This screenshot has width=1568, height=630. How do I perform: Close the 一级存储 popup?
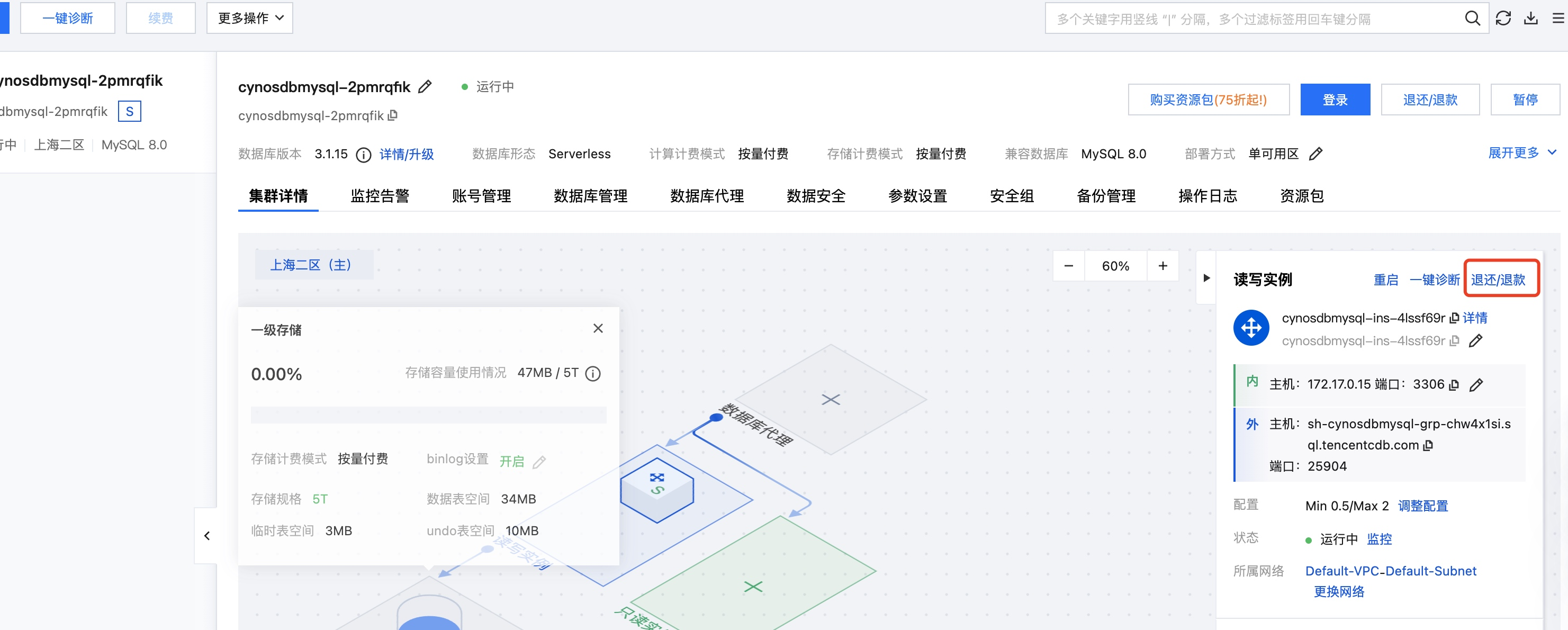click(598, 329)
